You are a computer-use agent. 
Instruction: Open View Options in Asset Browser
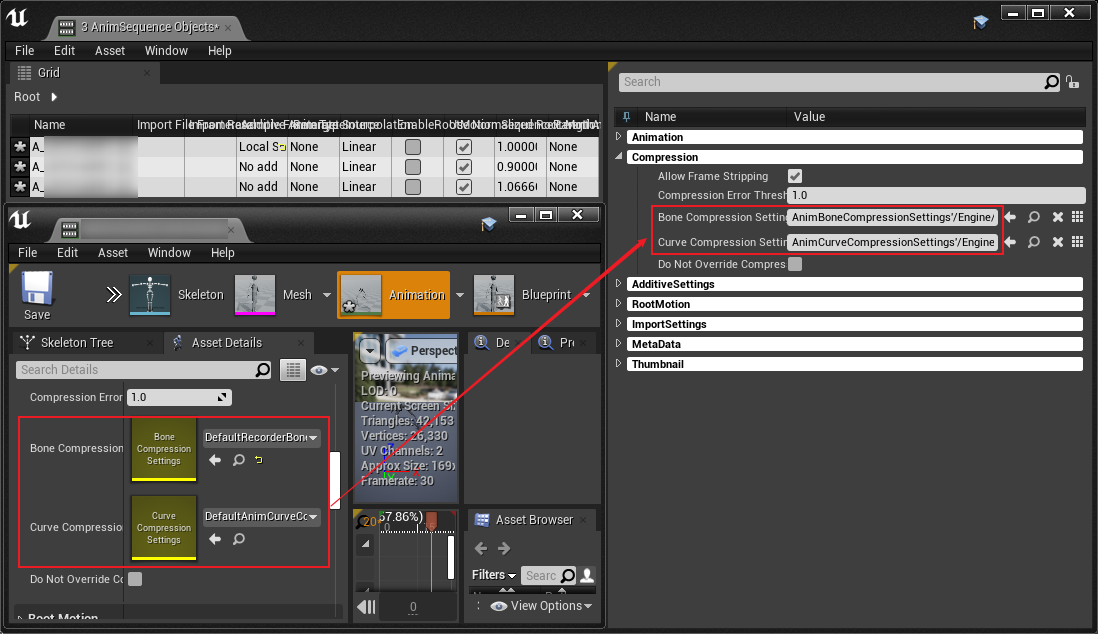[545, 606]
